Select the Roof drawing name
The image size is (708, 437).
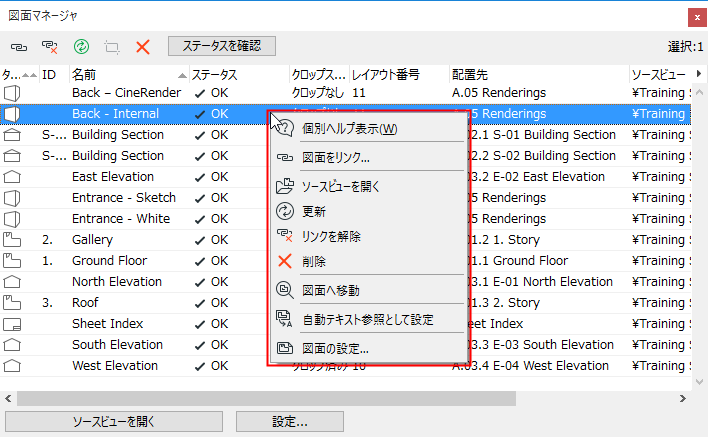click(x=85, y=302)
